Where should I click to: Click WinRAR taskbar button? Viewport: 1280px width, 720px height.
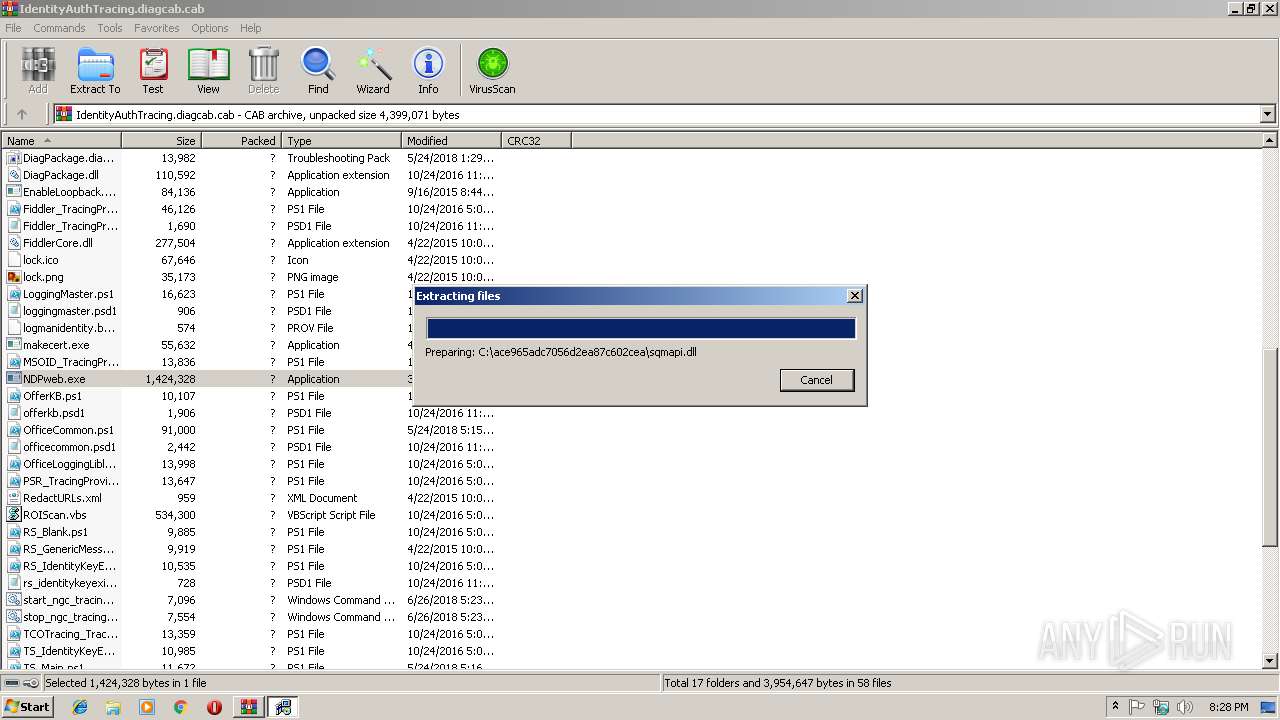(x=248, y=707)
